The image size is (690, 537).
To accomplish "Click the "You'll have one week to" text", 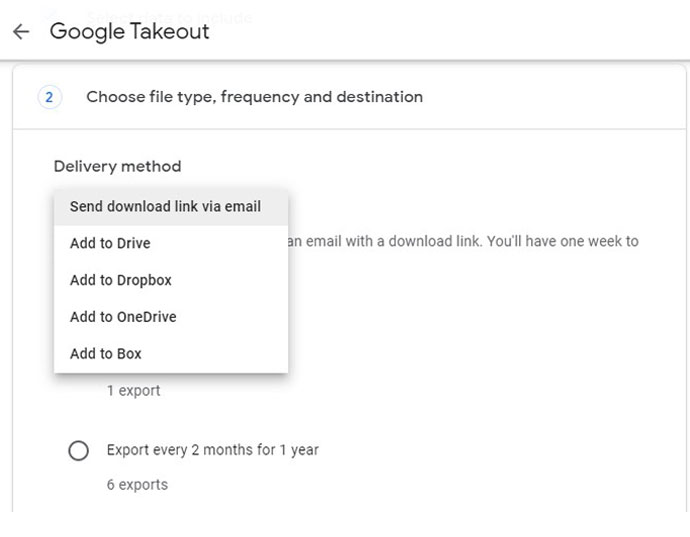I will click(562, 241).
